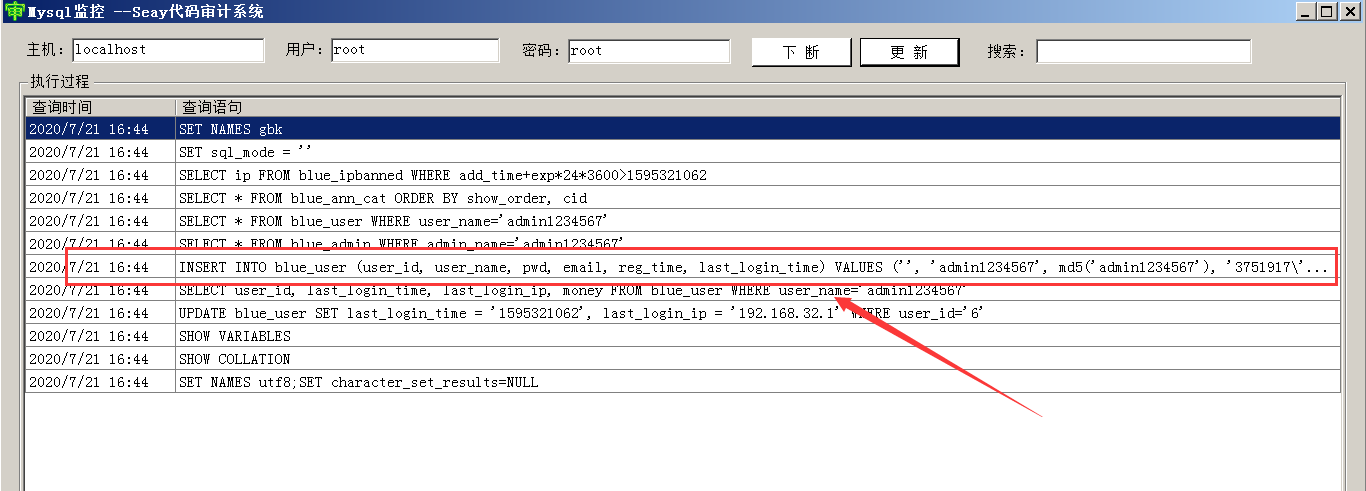The image size is (1366, 491).
Task: Click time cell of UPDATE blue_user row
Action: point(100,313)
